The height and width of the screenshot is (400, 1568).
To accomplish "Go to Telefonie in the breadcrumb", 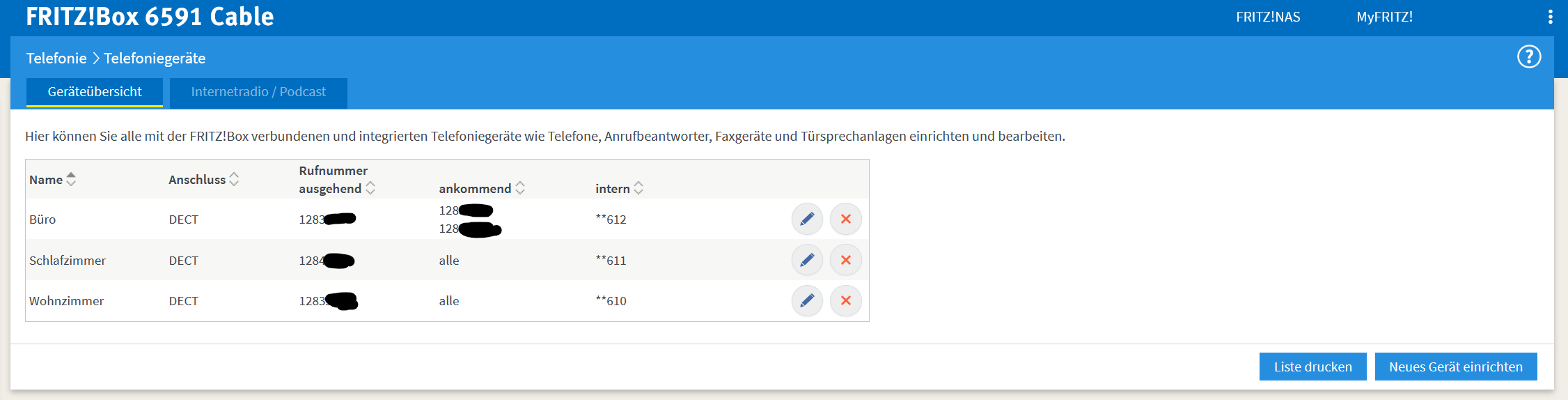I will tap(56, 59).
